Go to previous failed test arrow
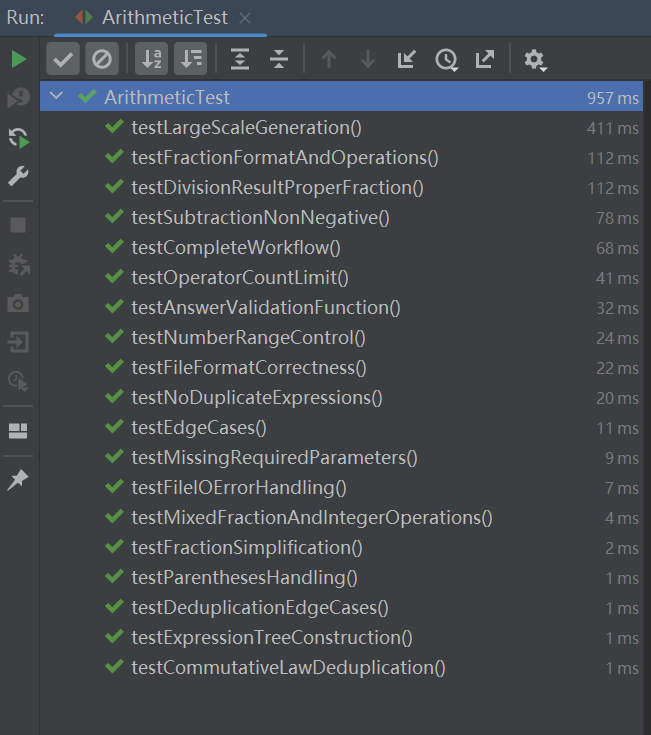Screen dimensions: 651x735 point(329,59)
